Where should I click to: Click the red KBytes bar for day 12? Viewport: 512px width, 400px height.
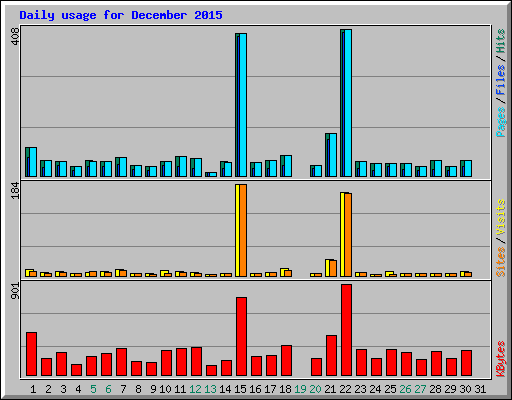pyautogui.click(x=196, y=362)
